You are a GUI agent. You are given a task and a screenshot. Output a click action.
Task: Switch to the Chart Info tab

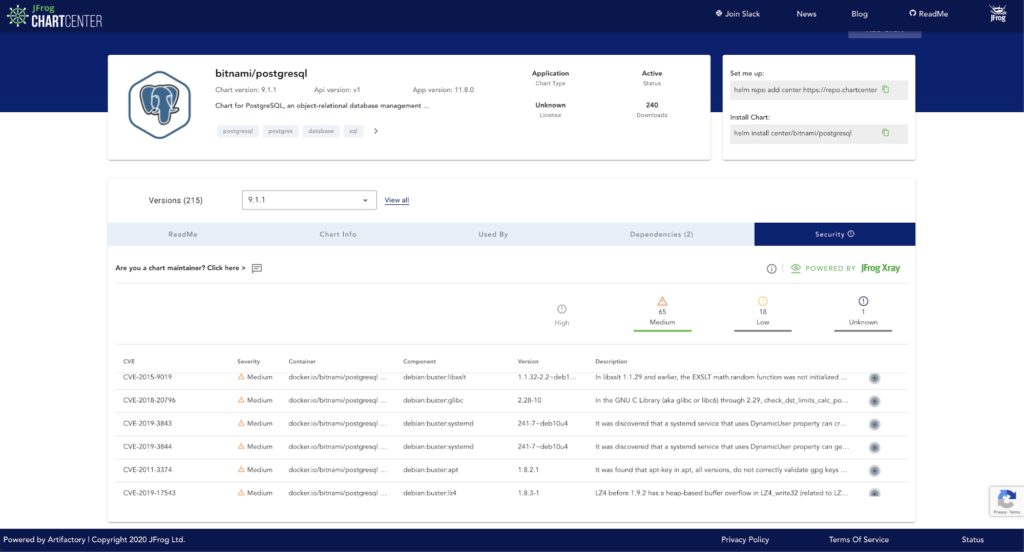tap(338, 234)
